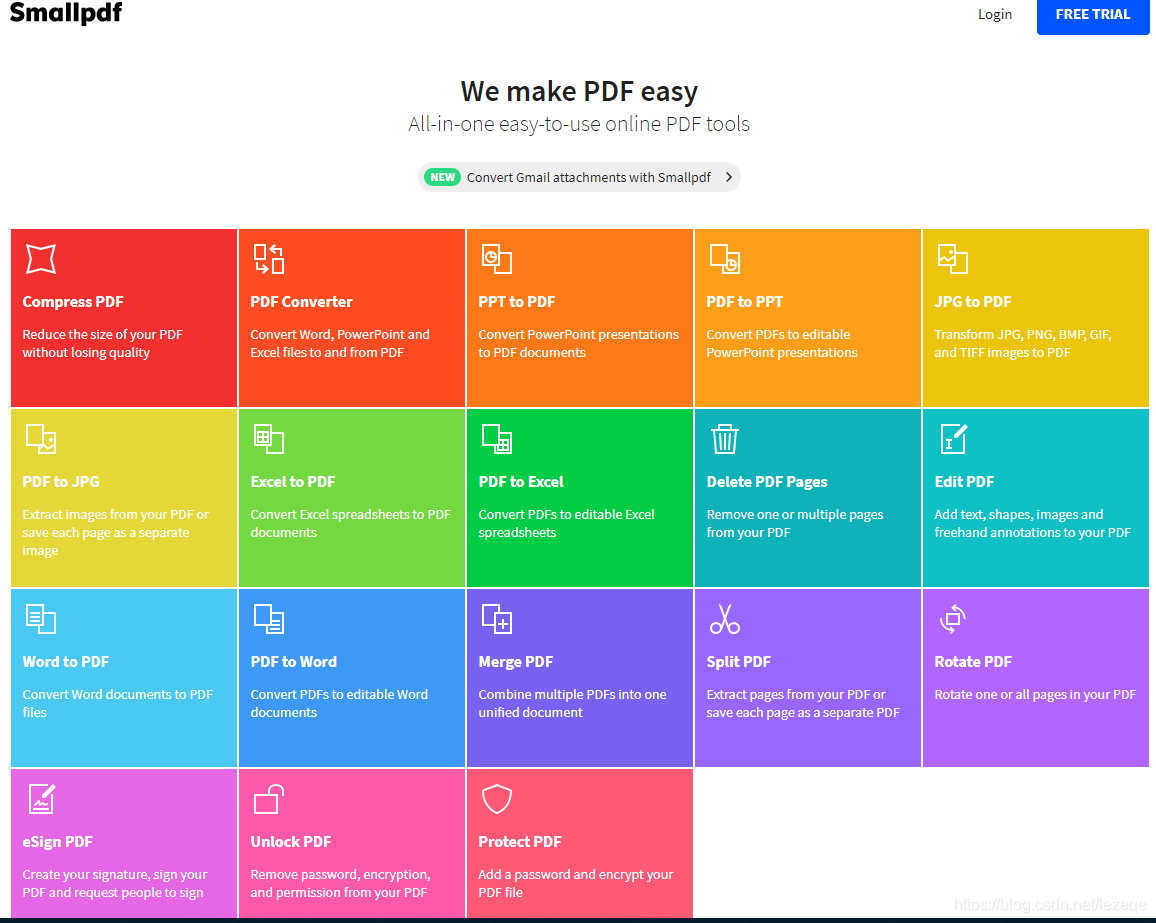Choose the Rotate PDF heading
Viewport: 1156px width, 923px height.
(x=973, y=661)
